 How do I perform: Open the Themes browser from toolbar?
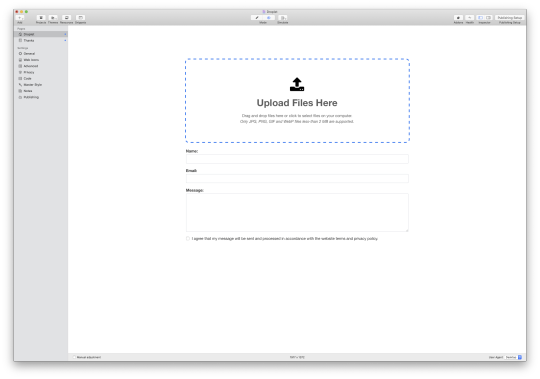(53, 18)
